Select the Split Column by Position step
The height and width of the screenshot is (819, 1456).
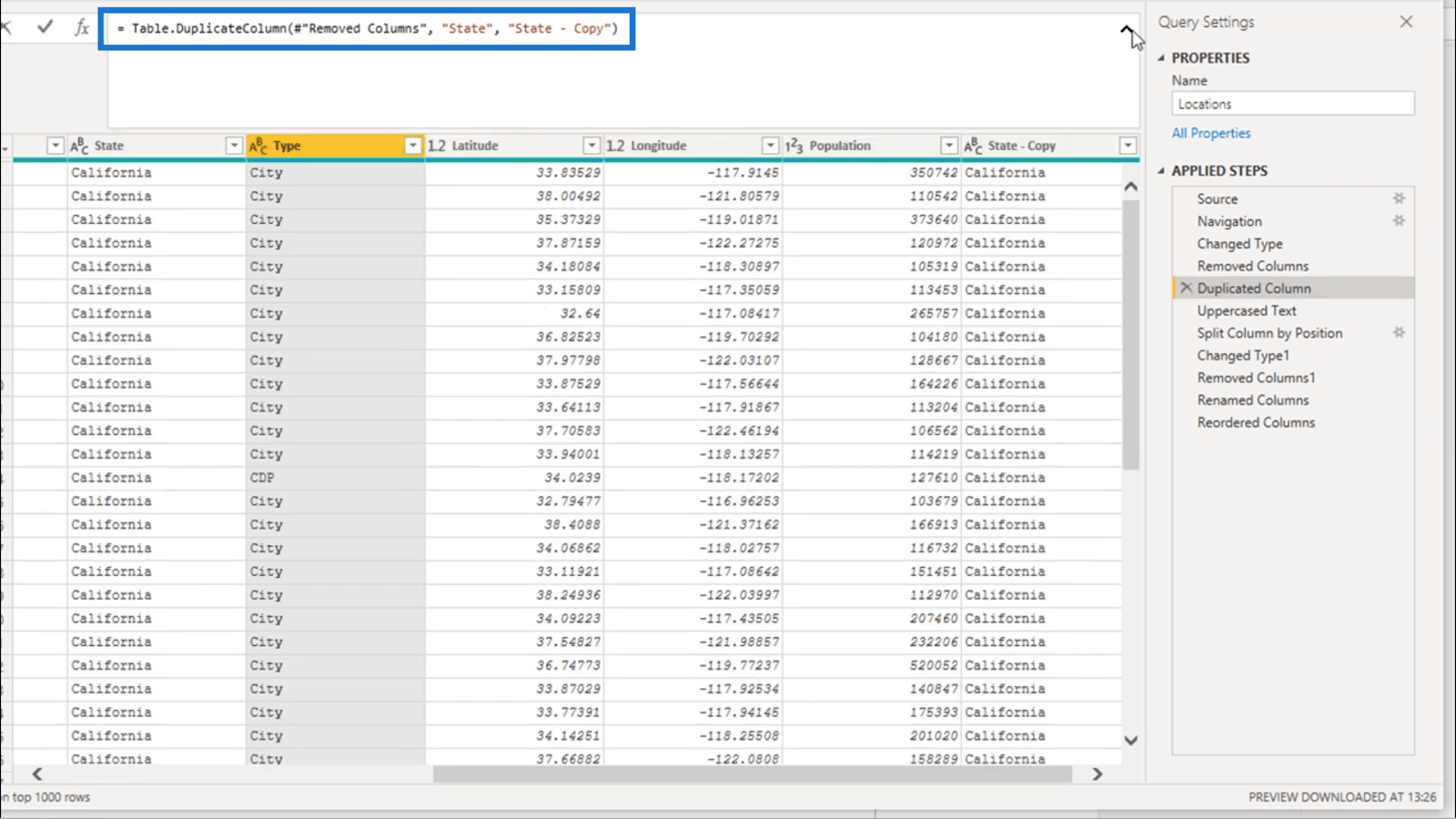click(1269, 333)
